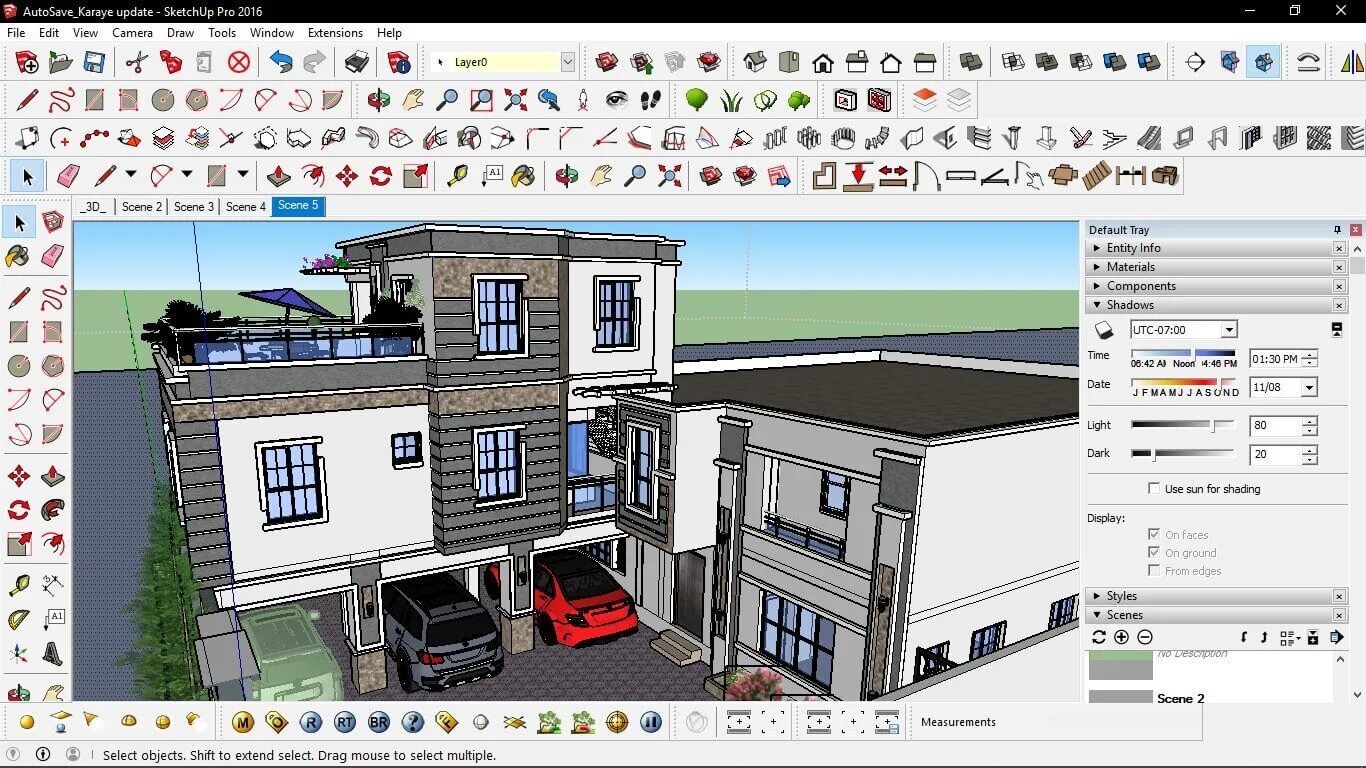Screen dimensions: 1366x768
Task: Click the Dark value input field
Action: pos(1276,454)
